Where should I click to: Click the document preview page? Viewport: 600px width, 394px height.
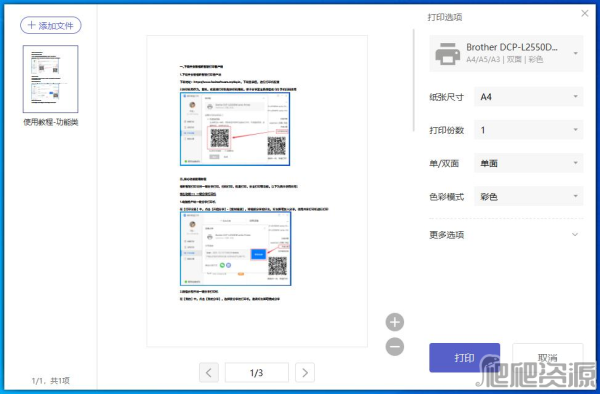(x=257, y=191)
